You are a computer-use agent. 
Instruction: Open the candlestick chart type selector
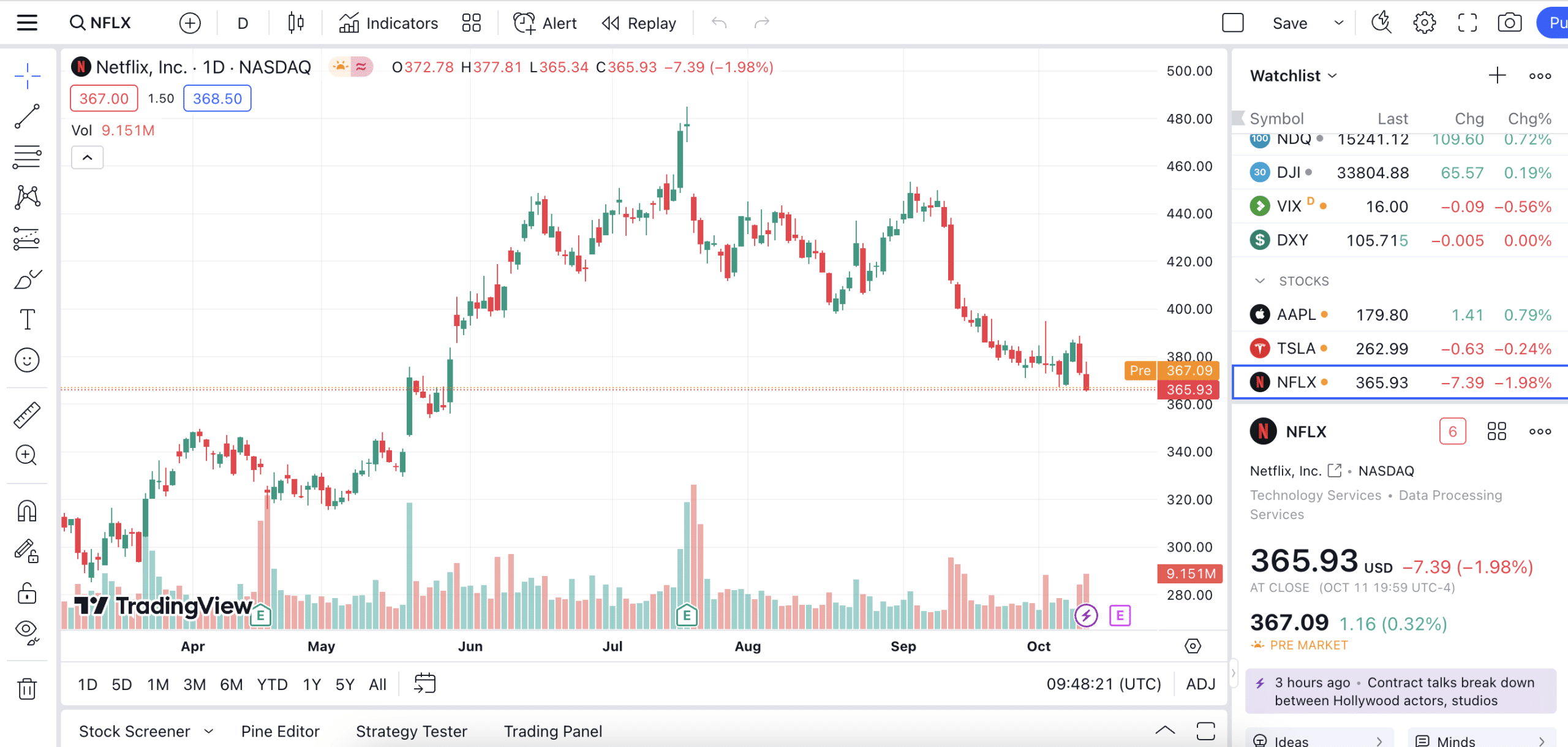pos(296,23)
